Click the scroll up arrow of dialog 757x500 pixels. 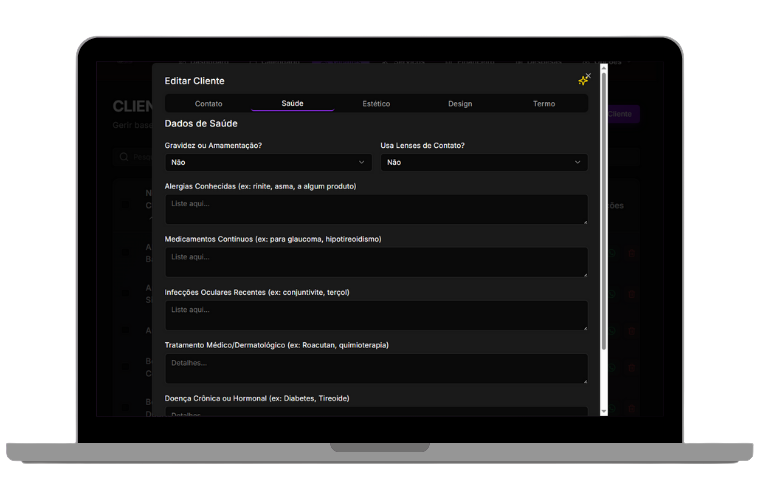[x=604, y=68]
